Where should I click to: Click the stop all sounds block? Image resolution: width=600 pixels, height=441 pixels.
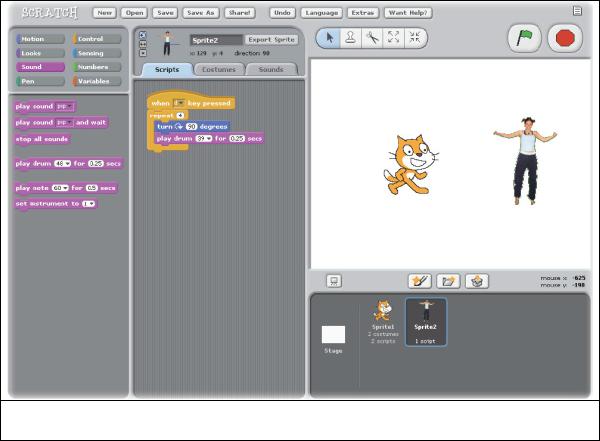click(x=42, y=139)
